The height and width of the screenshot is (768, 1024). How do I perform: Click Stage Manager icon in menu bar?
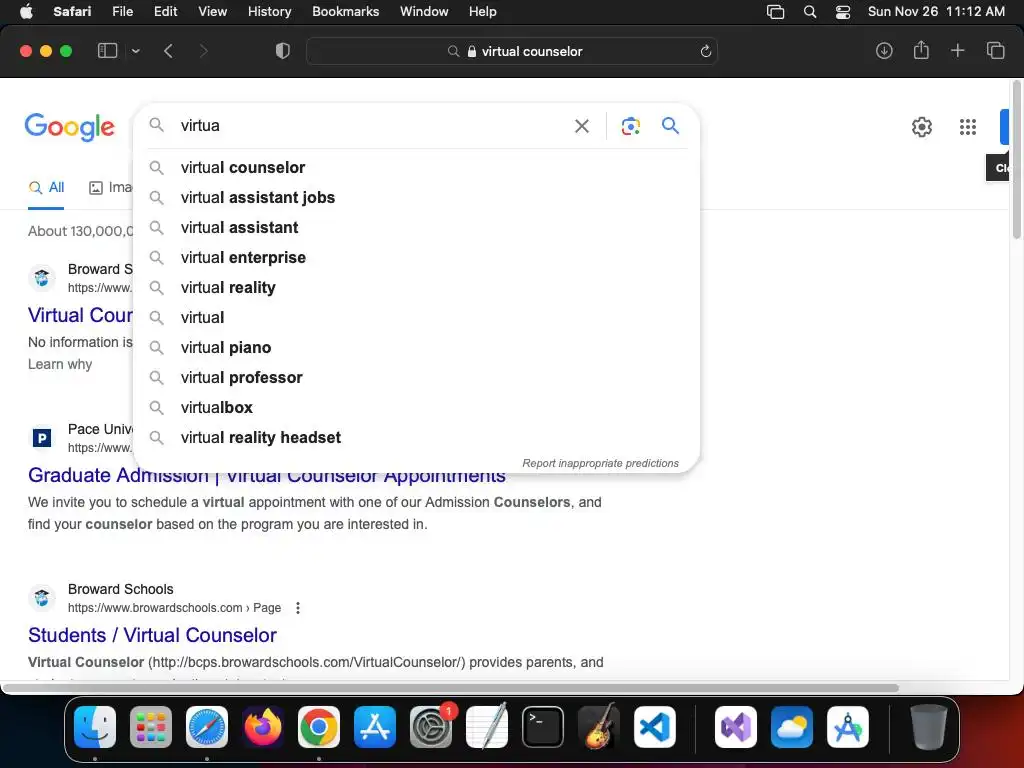click(x=775, y=12)
